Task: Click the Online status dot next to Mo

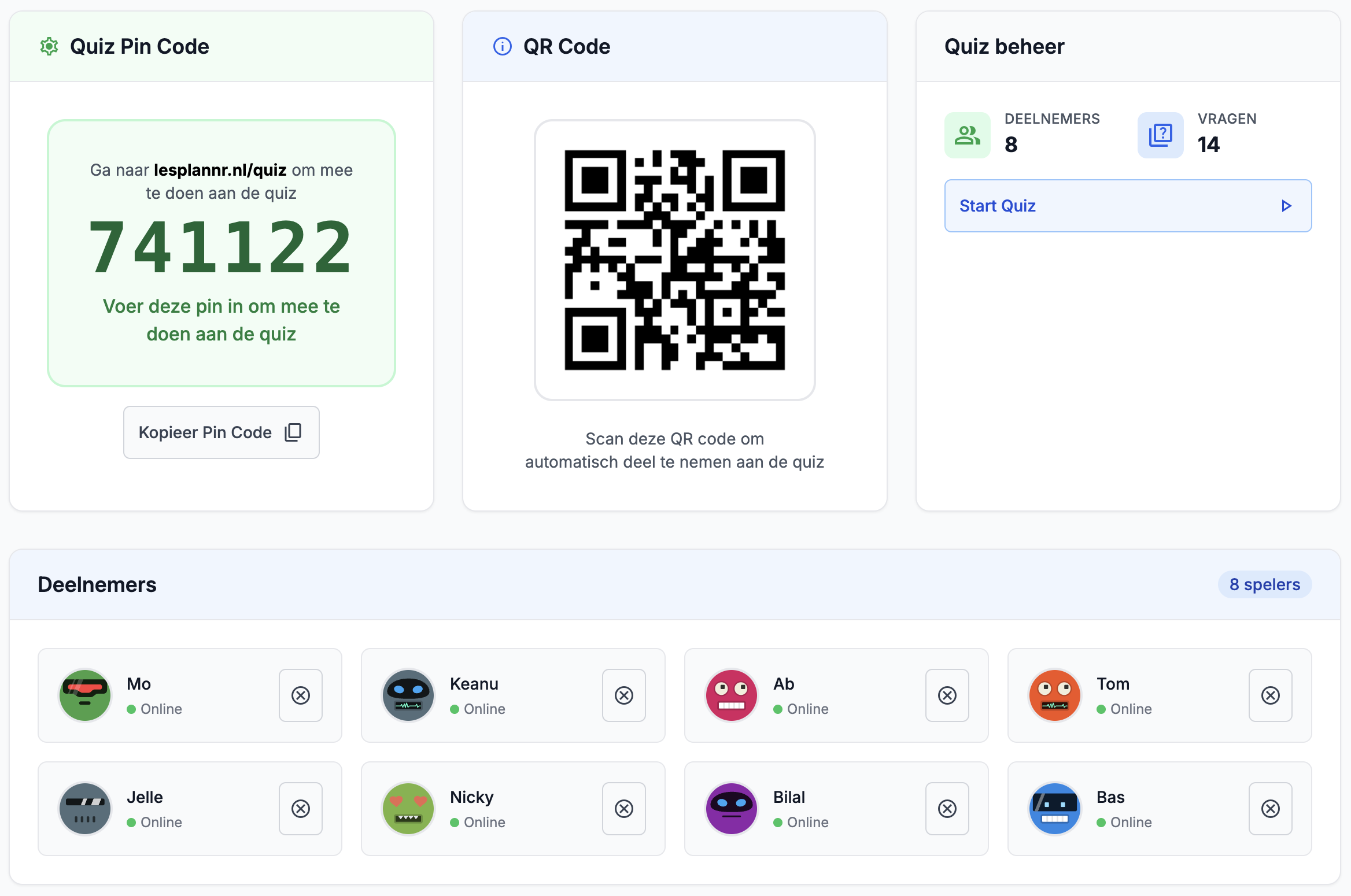Action: [x=132, y=709]
